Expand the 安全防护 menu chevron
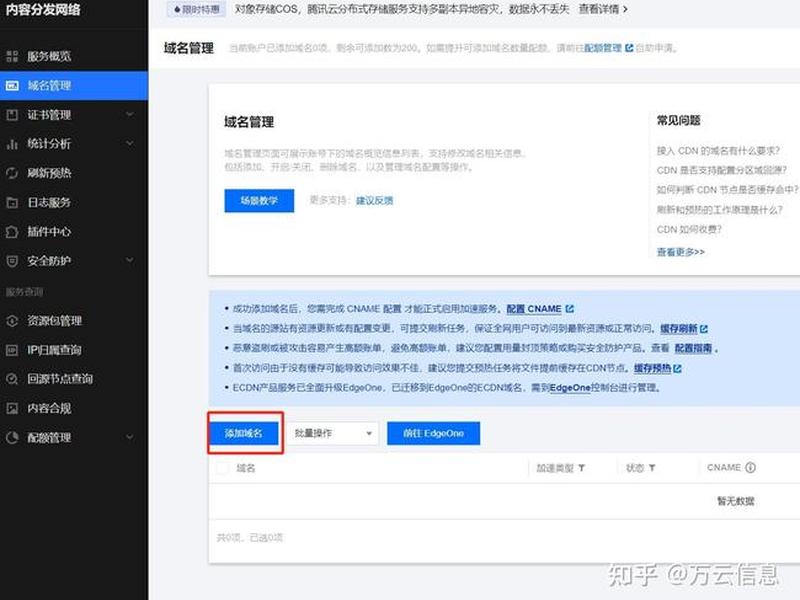 (x=131, y=260)
